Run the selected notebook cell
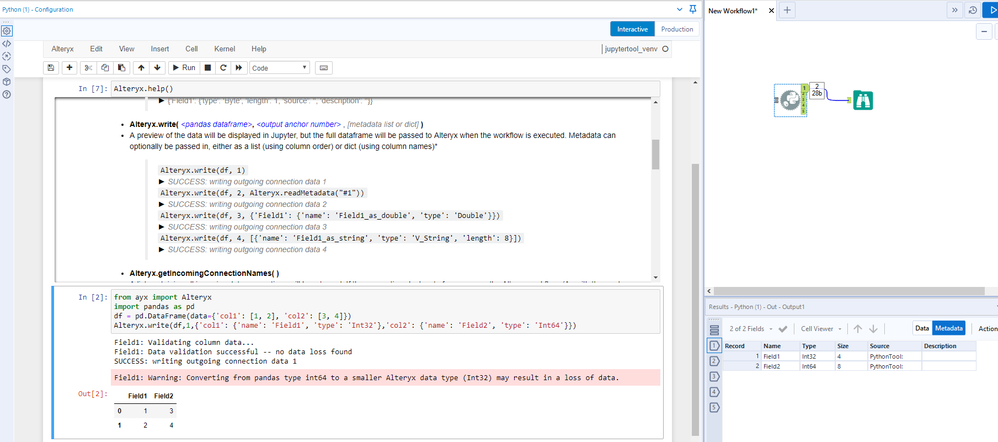The width and height of the screenshot is (998, 442). coord(183,67)
